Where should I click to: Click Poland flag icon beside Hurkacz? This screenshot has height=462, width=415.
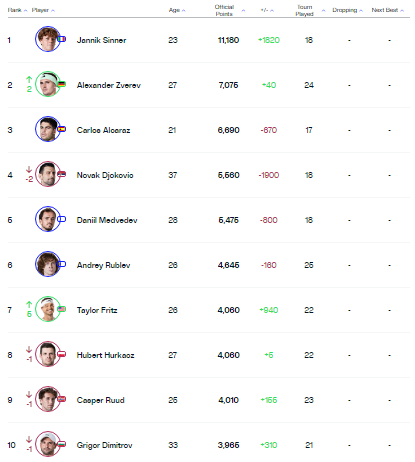pyautogui.click(x=61, y=354)
